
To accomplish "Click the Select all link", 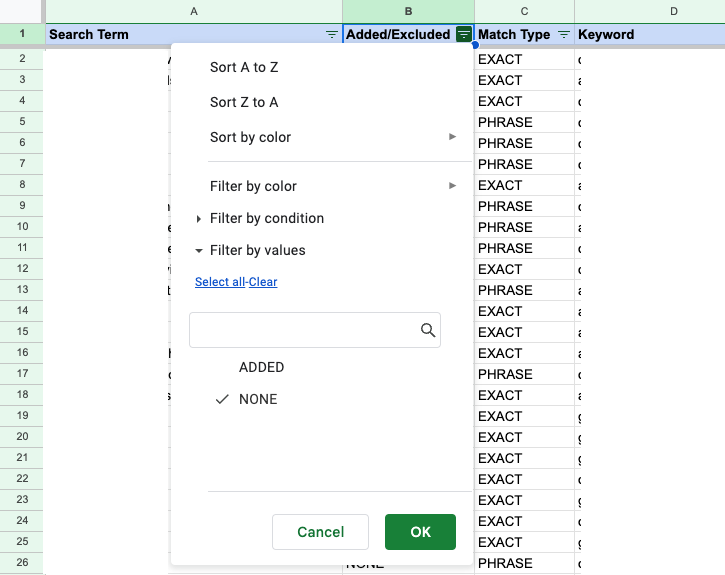I will pos(219,282).
